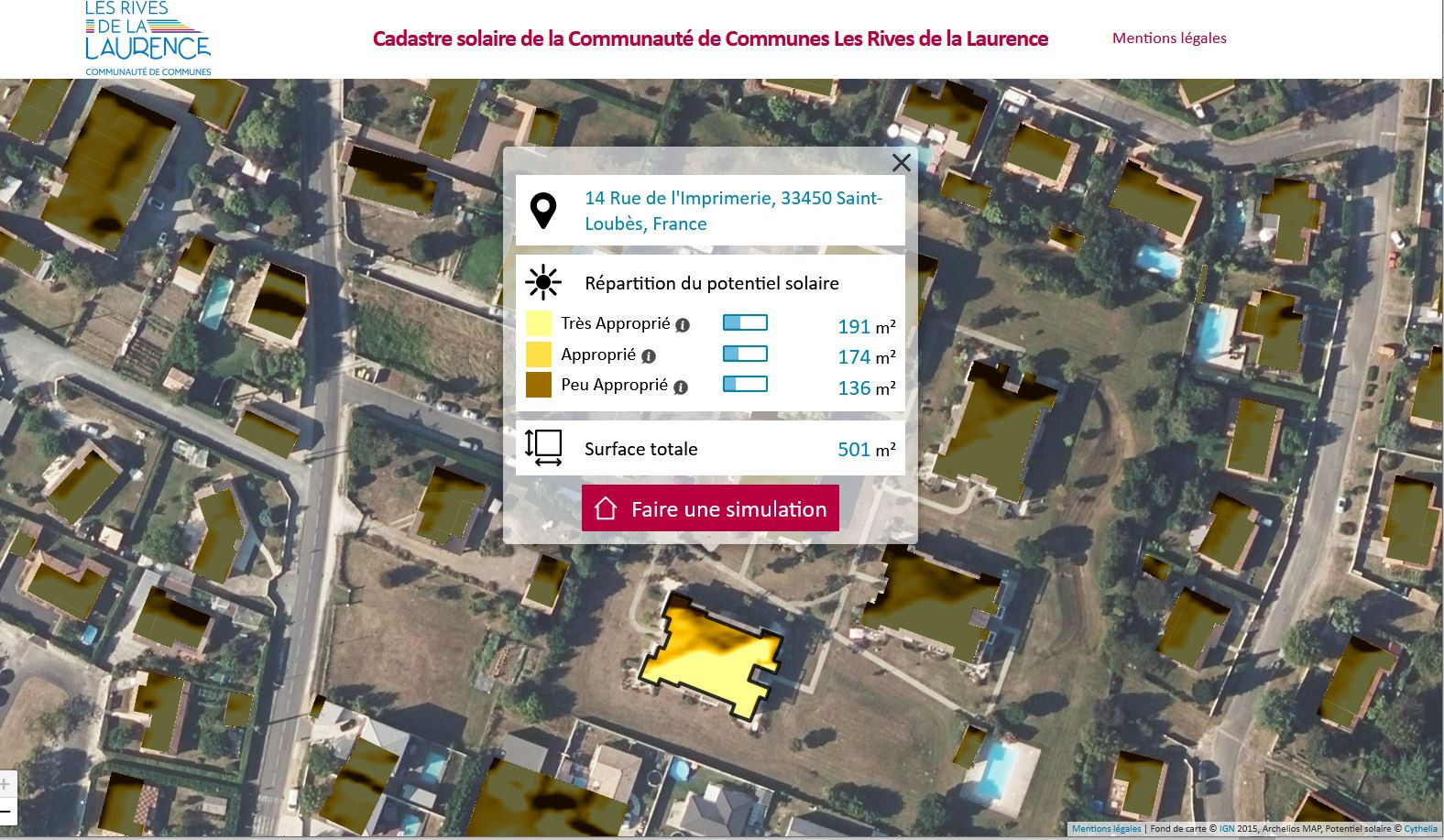The width and height of the screenshot is (1444, 840).
Task: Click the Approprié proportion bar
Action: [x=745, y=354]
